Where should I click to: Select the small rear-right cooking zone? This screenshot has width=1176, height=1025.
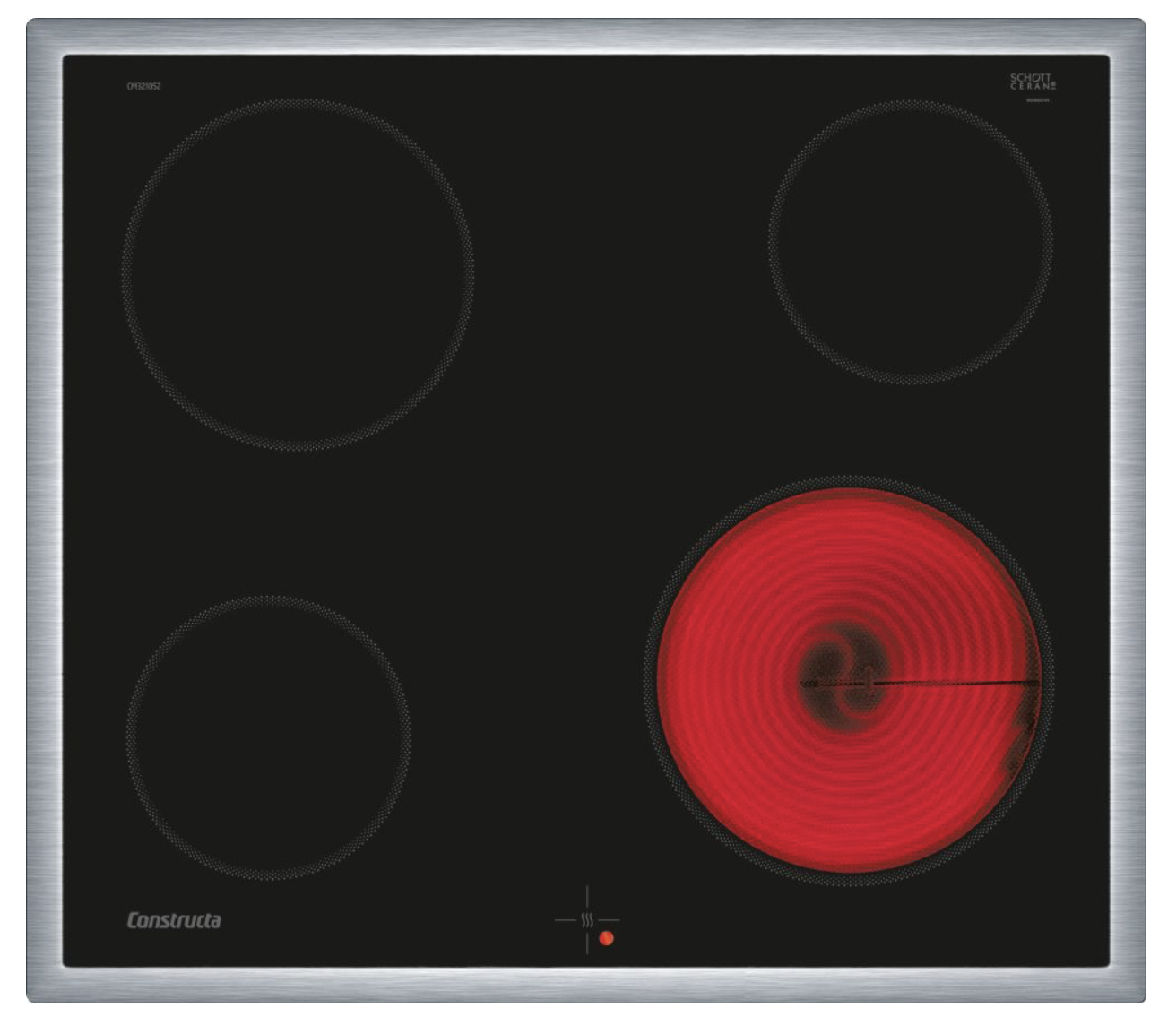click(910, 242)
